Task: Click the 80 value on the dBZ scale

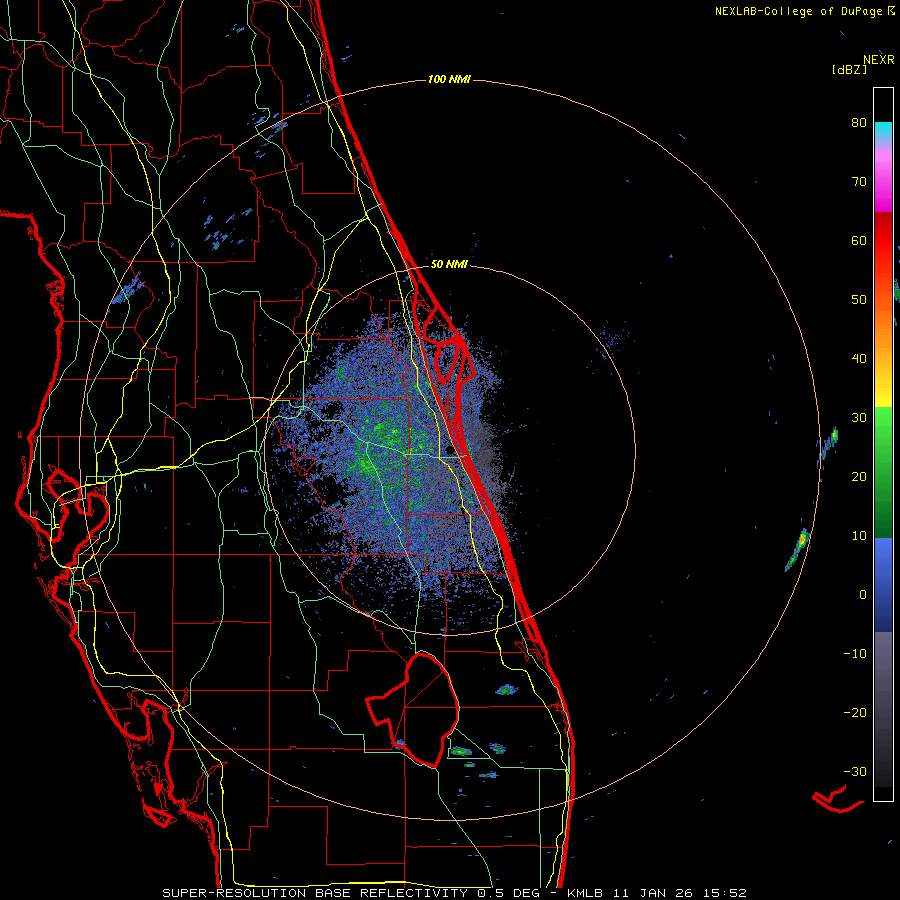Action: [859, 123]
